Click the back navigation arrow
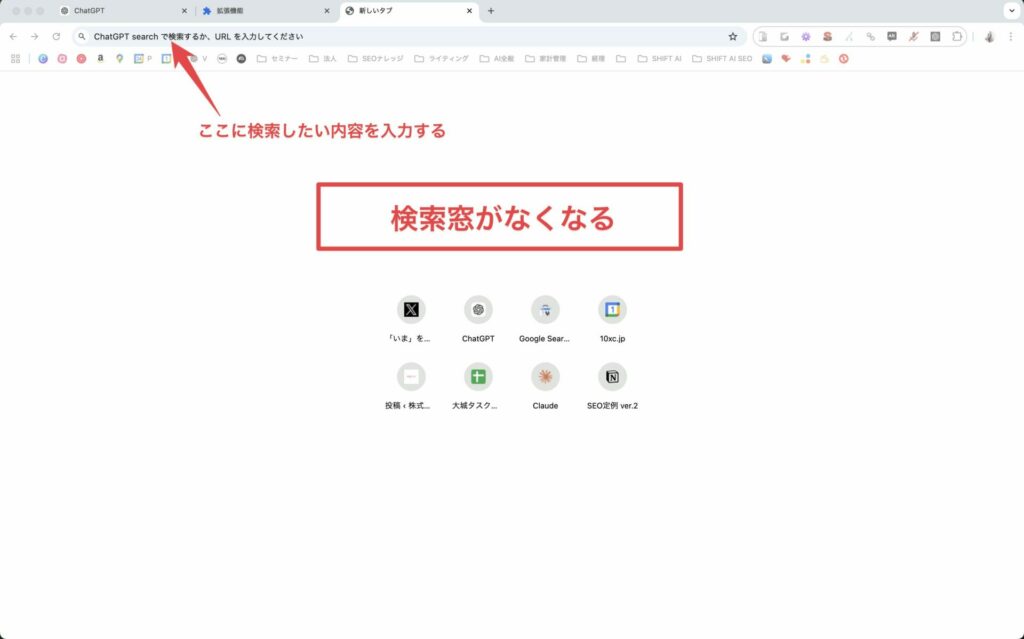The image size is (1024, 639). point(12,35)
